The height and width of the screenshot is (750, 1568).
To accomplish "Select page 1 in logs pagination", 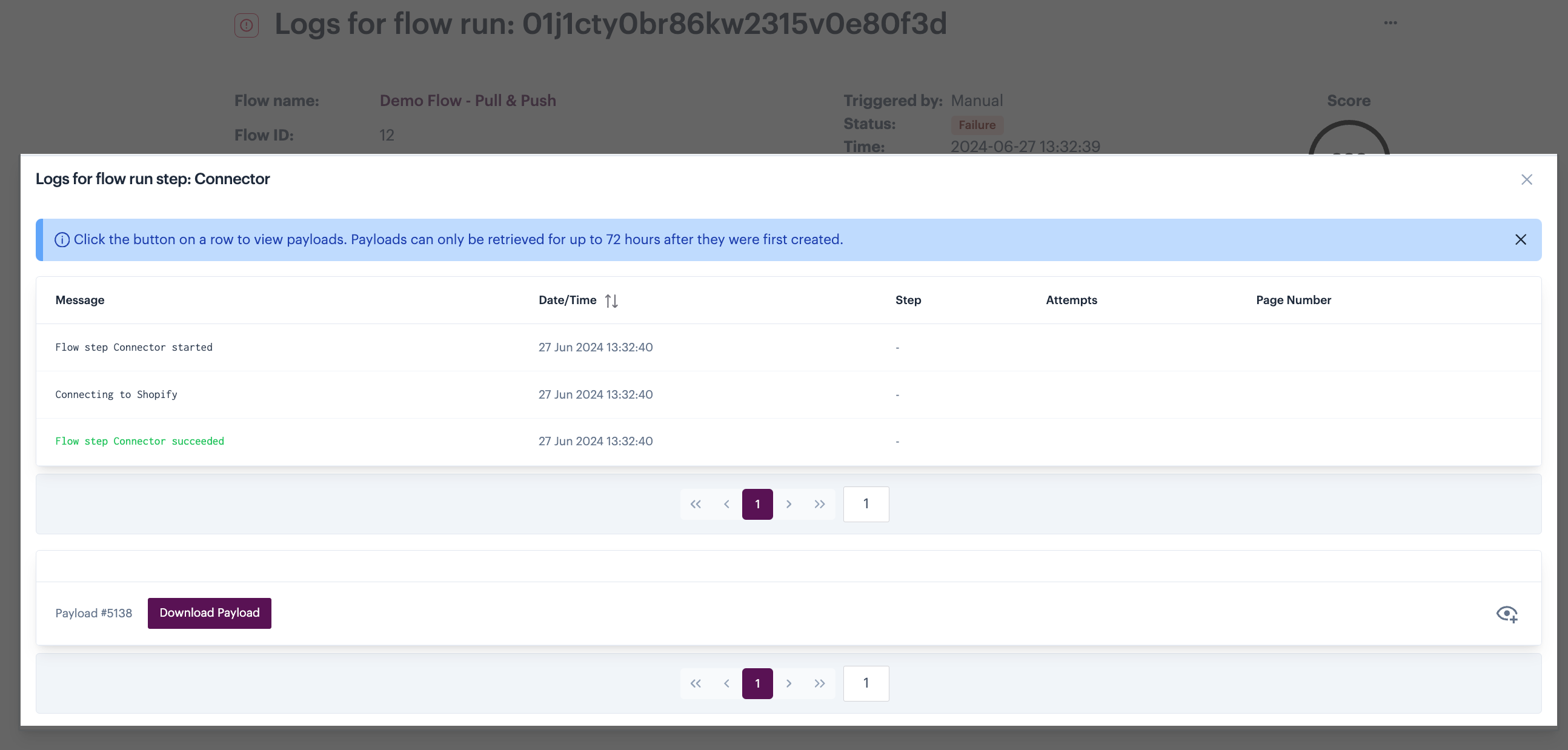I will pyautogui.click(x=757, y=504).
